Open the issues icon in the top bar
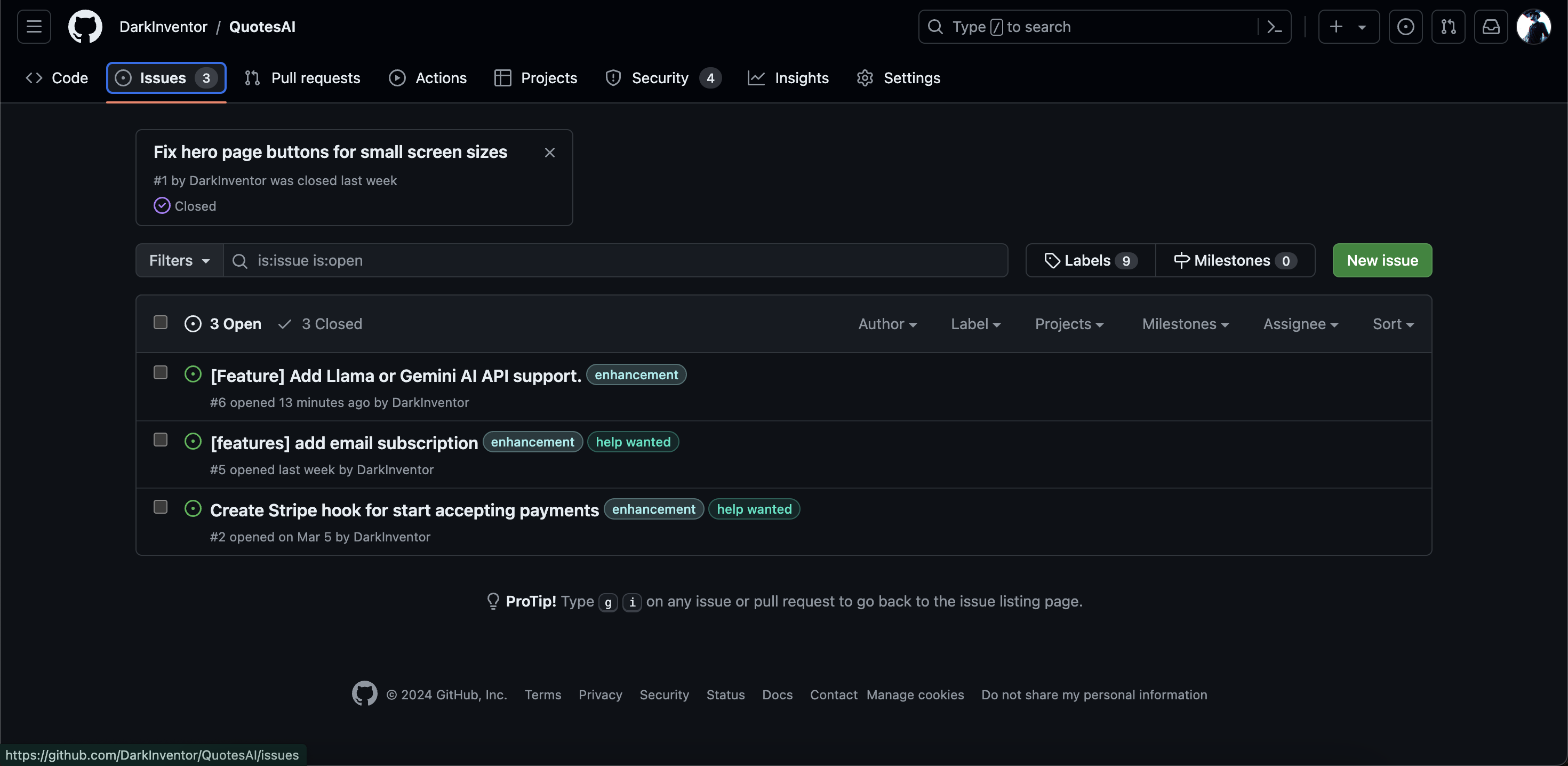Screen dimensions: 1568x766 1406,26
